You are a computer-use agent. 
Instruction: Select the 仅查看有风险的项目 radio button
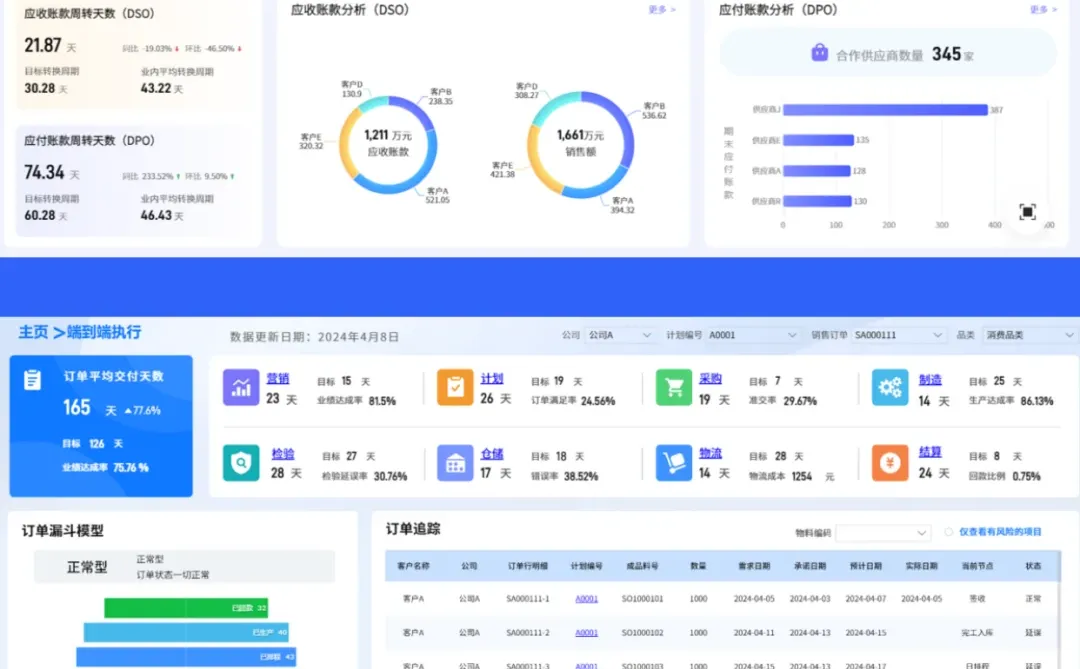click(x=948, y=532)
